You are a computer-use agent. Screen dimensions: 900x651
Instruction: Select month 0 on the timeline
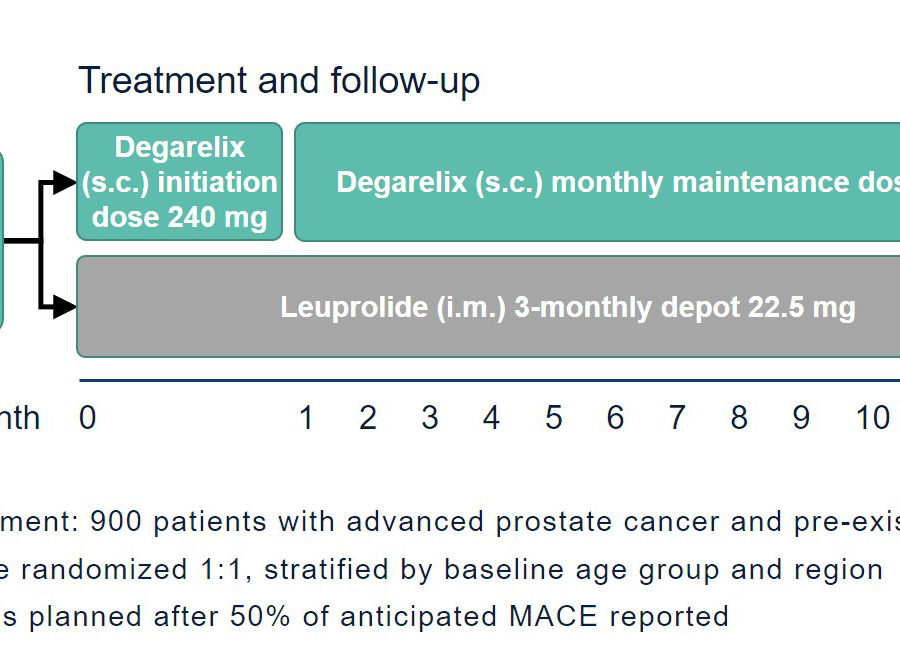pos(87,417)
